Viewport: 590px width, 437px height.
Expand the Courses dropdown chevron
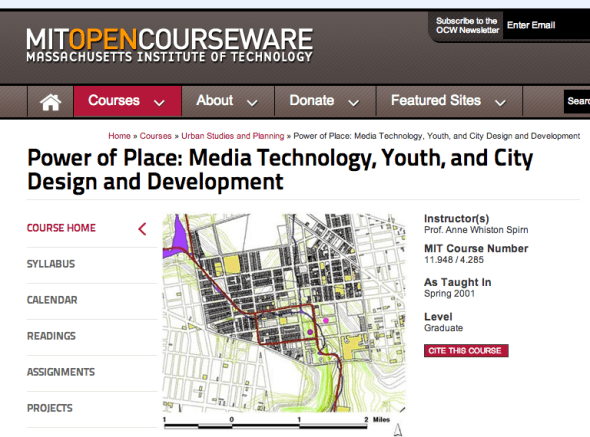159,103
